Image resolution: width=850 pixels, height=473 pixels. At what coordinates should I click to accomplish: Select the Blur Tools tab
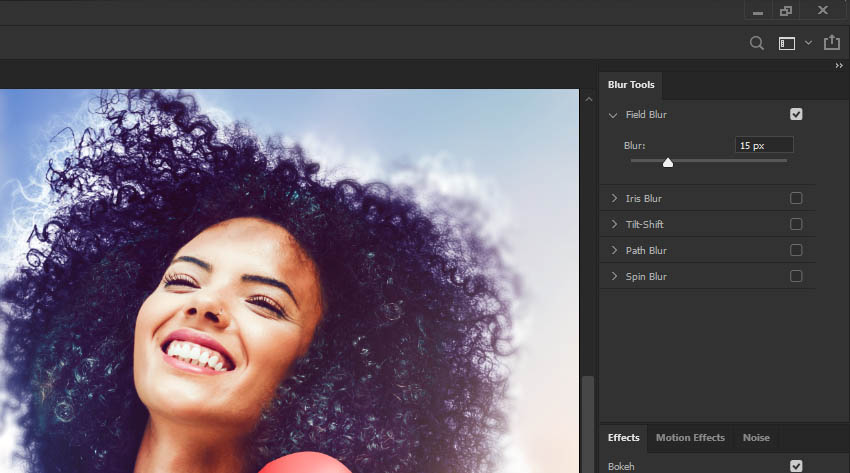tap(631, 85)
